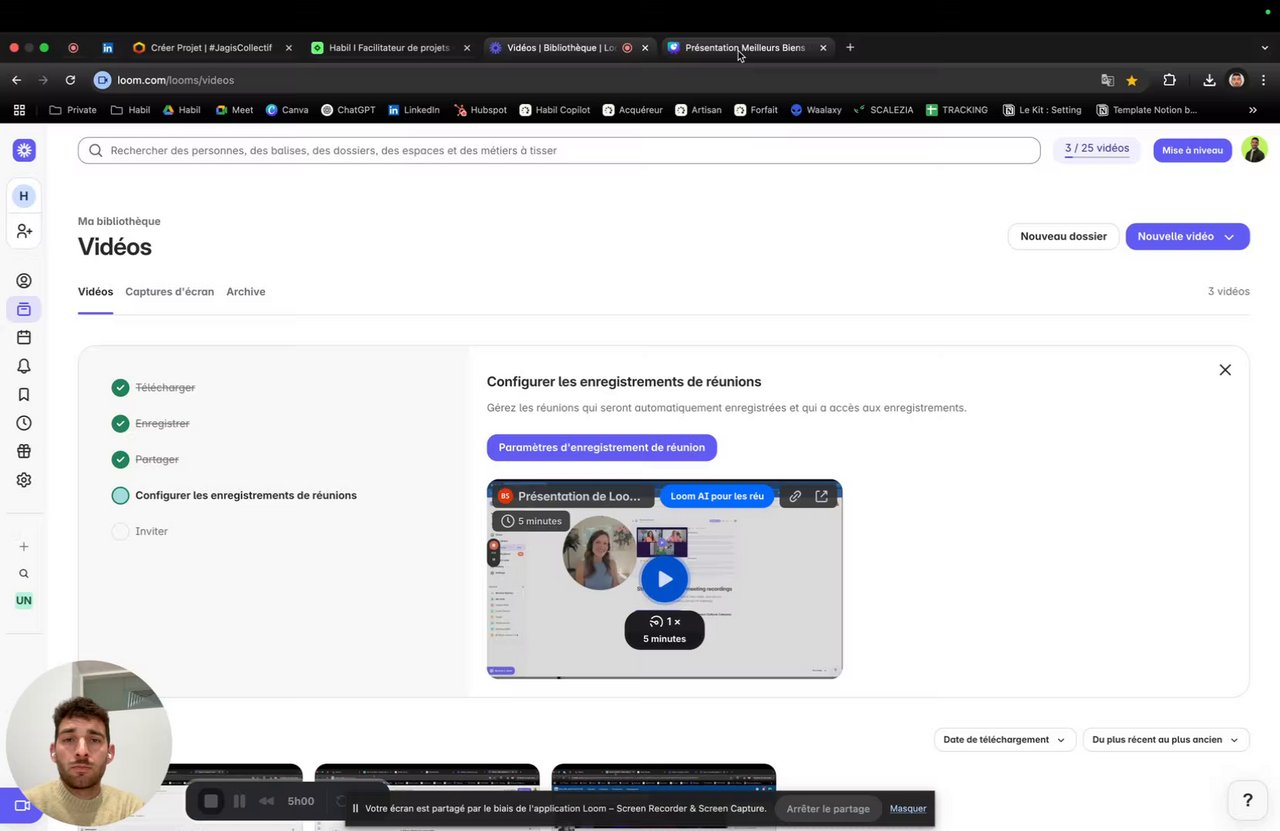1280x831 pixels.
Task: Open the history clock icon in sidebar
Action: point(24,423)
